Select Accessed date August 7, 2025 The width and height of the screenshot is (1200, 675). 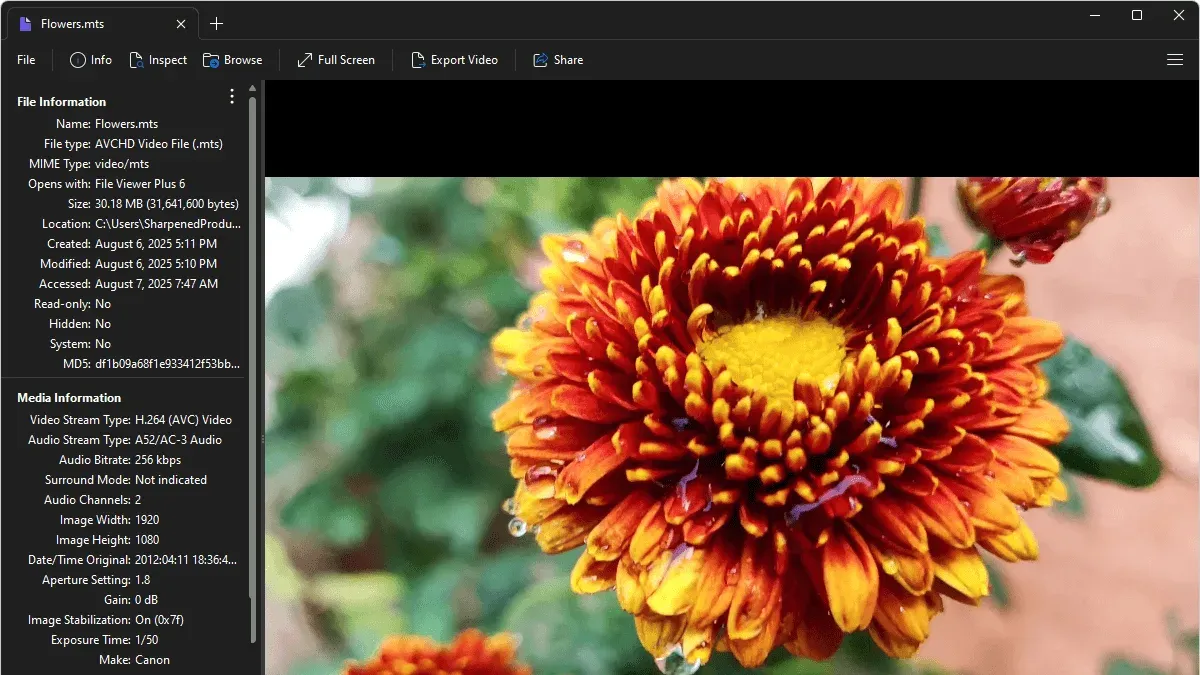click(x=157, y=284)
